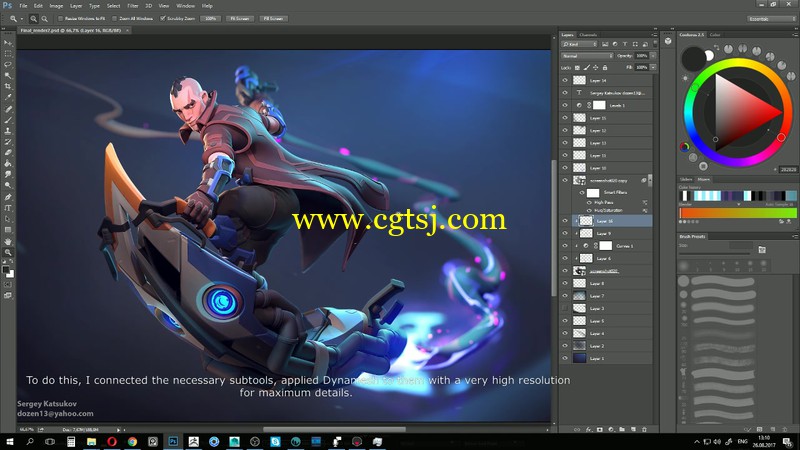Click the Fit Screen button
800x450 pixels.
click(x=239, y=18)
